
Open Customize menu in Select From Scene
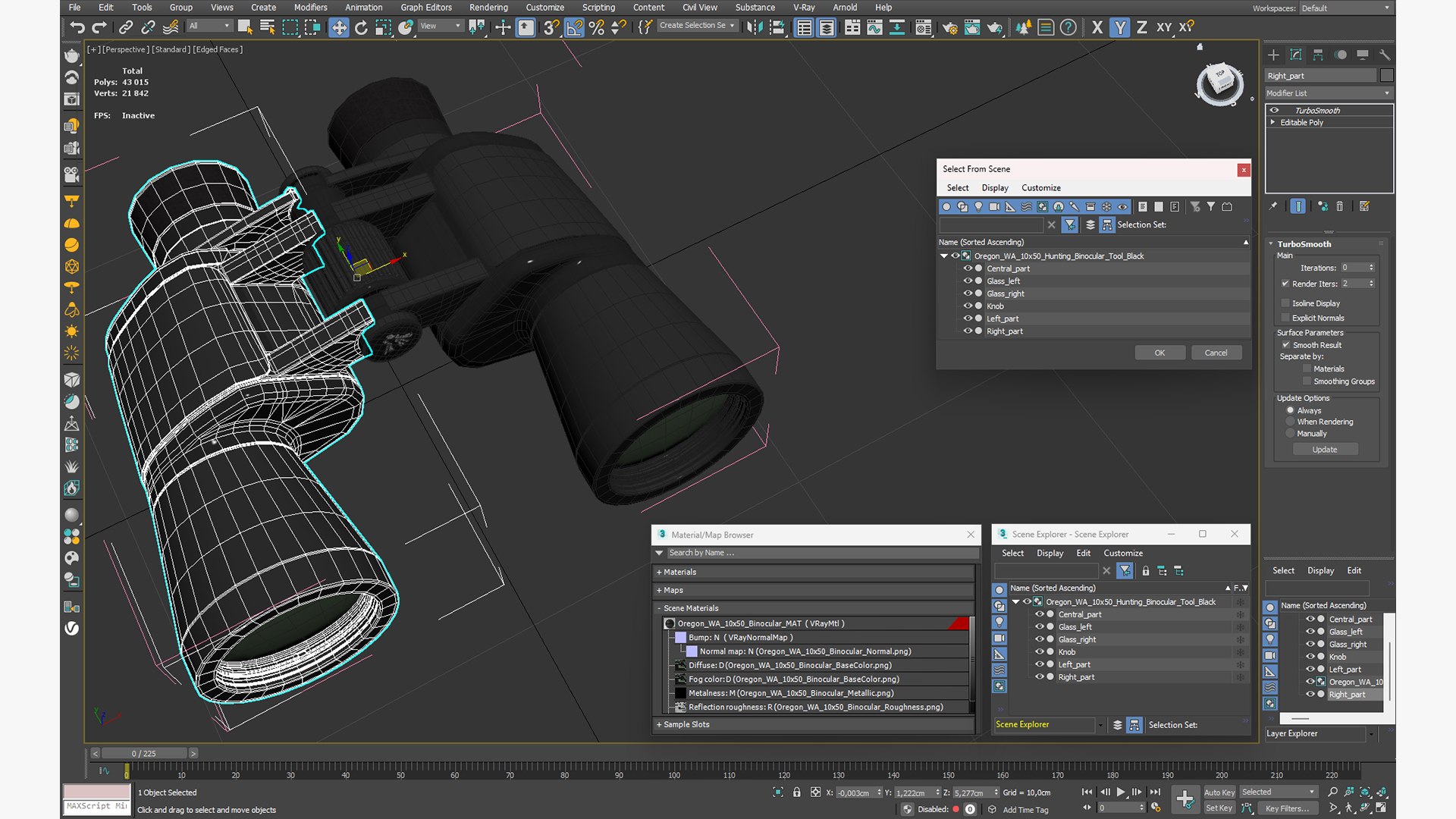point(1040,188)
